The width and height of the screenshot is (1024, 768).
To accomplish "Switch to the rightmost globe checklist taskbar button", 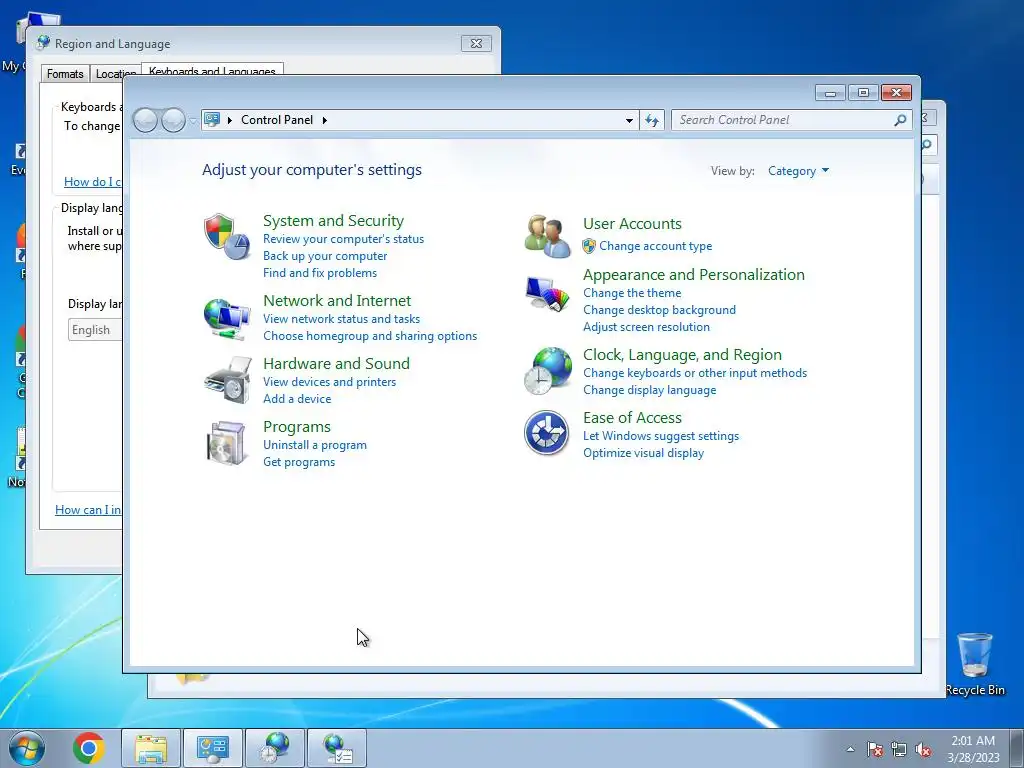I will (337, 748).
